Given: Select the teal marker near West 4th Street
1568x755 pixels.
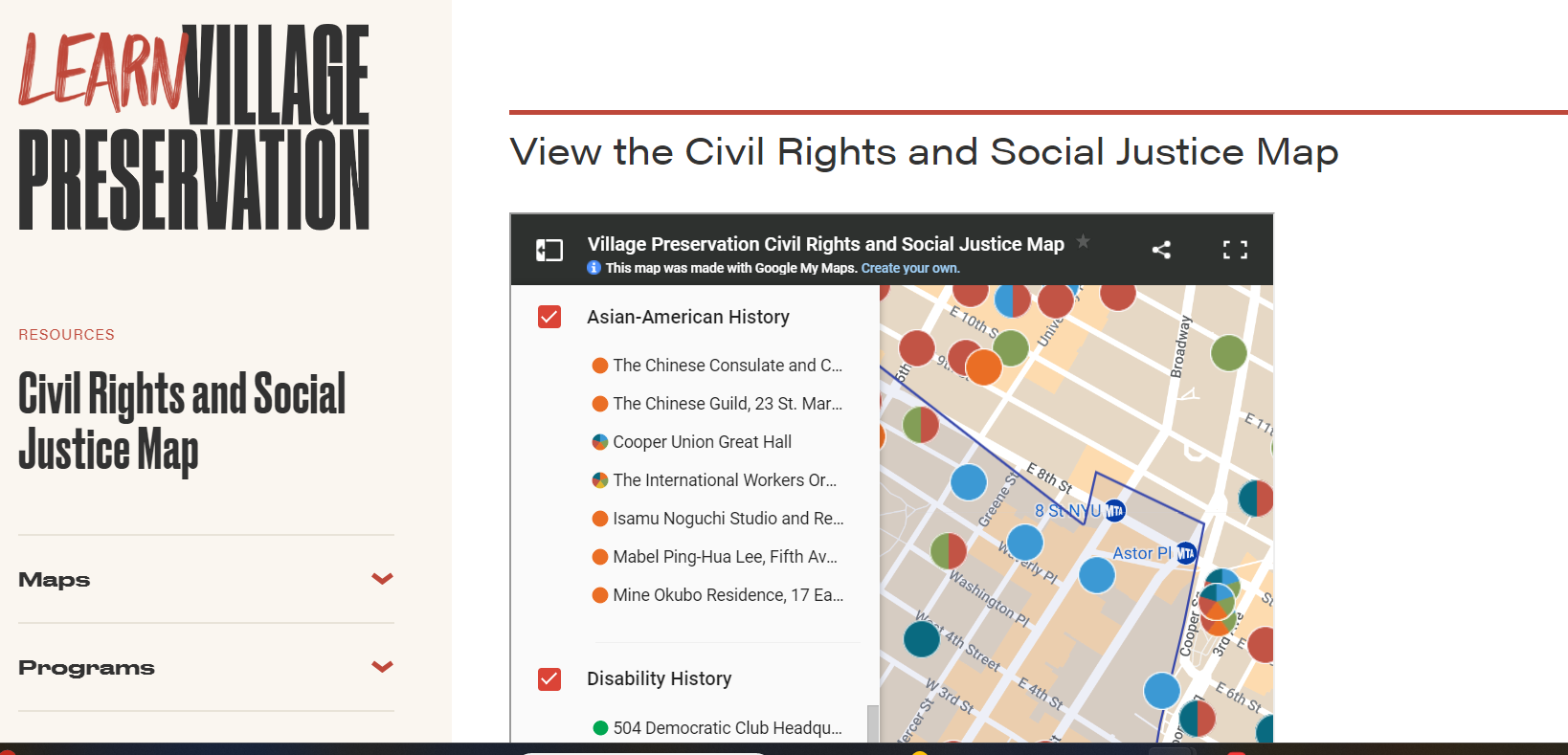Looking at the screenshot, I should point(922,638).
